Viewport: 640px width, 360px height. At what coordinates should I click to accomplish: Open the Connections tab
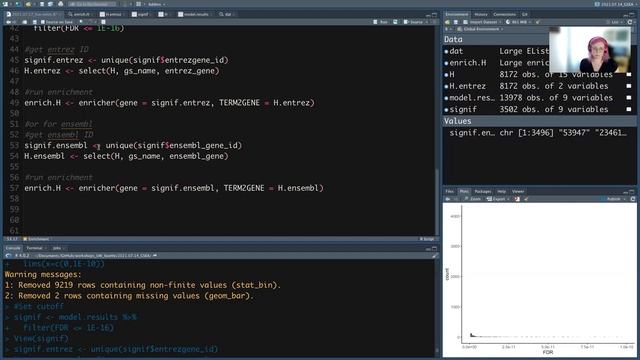click(x=504, y=14)
